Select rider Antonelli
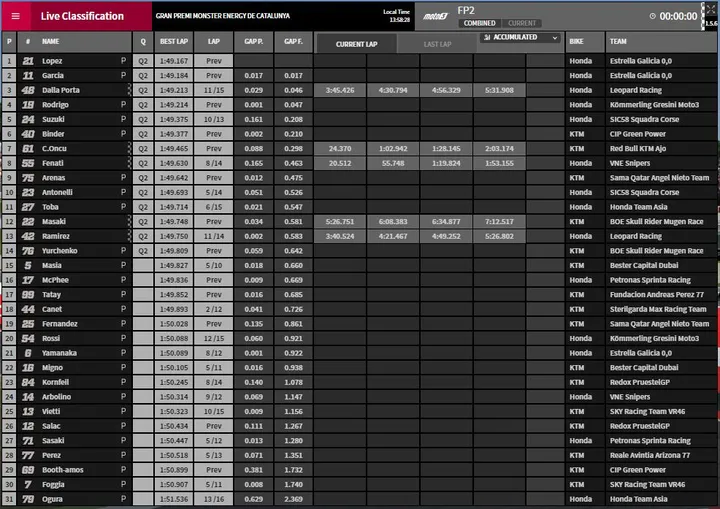This screenshot has height=509, width=720. 57,192
